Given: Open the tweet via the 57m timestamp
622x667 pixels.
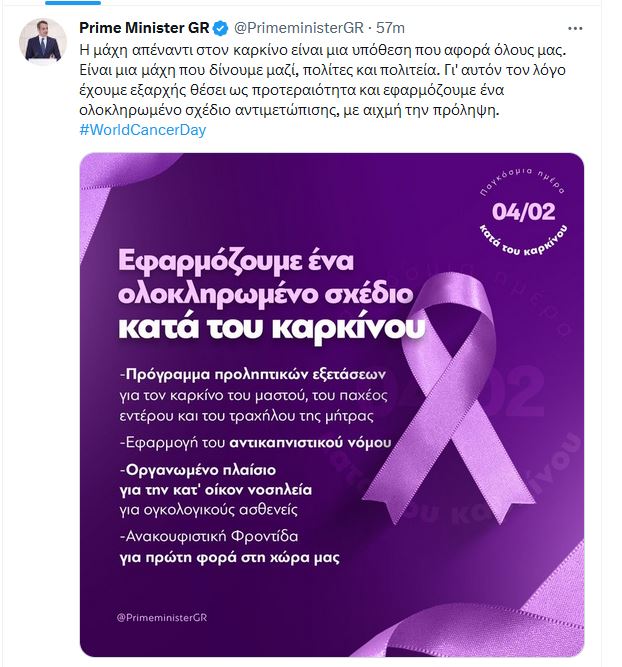Looking at the screenshot, I should tap(390, 28).
